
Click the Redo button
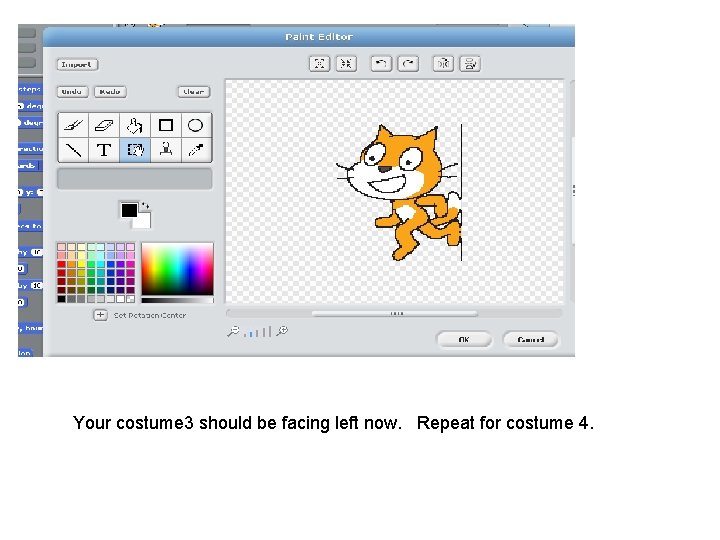click(x=110, y=91)
